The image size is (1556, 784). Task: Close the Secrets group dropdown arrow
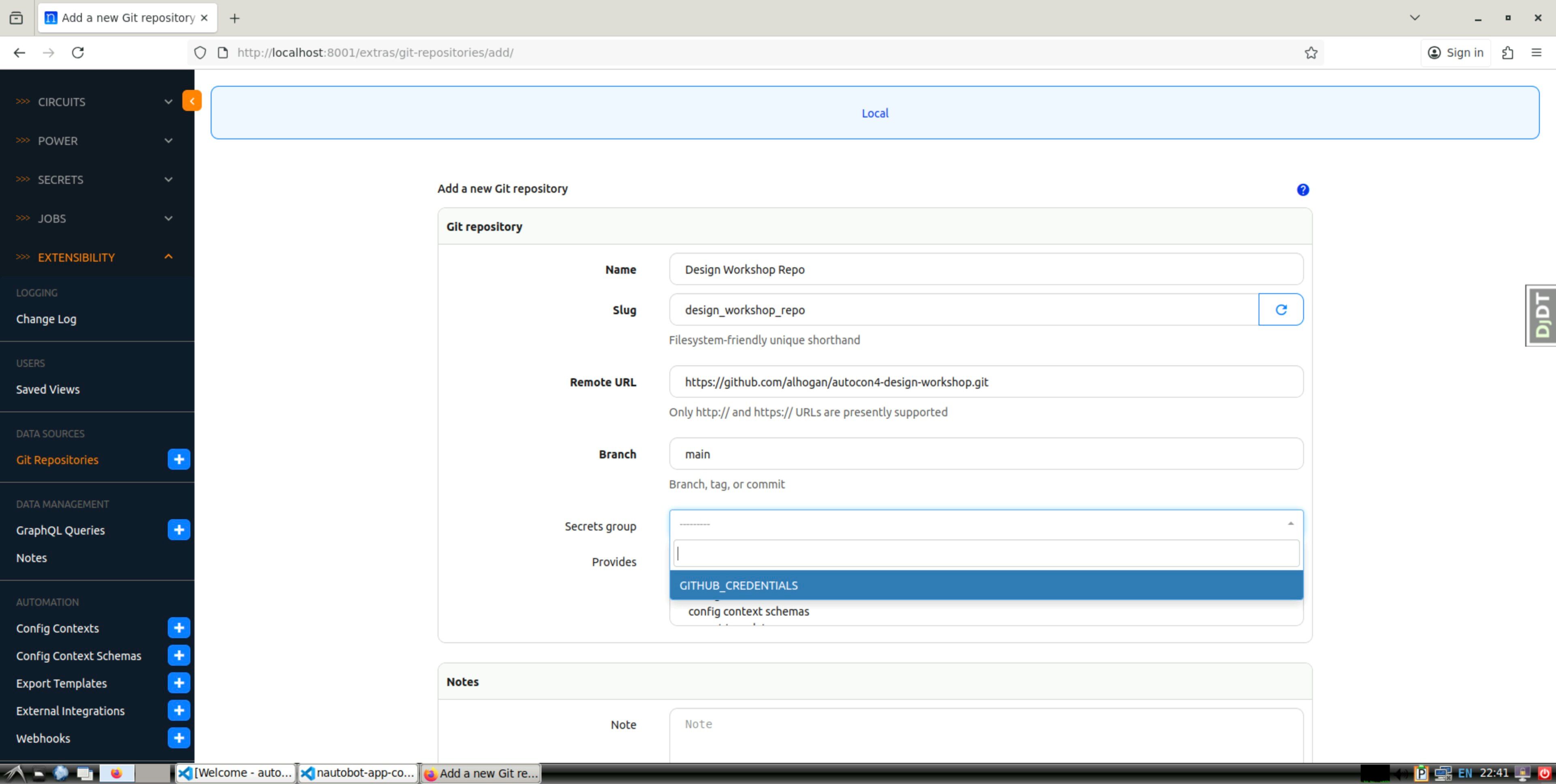1290,524
